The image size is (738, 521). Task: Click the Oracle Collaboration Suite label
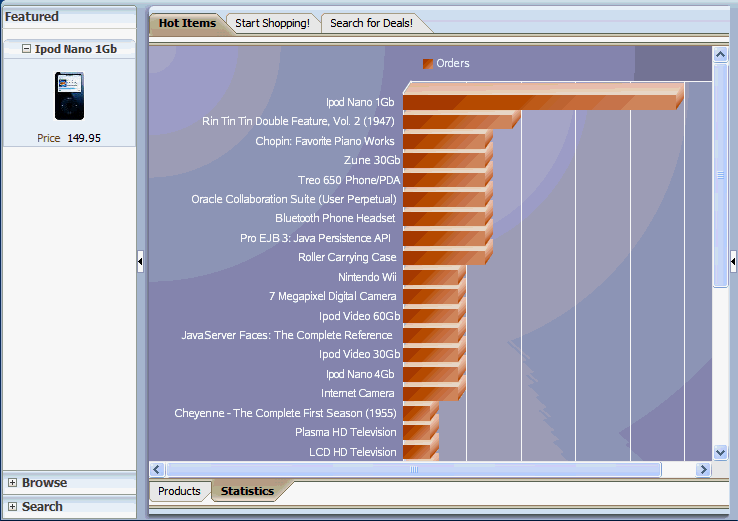tap(294, 199)
